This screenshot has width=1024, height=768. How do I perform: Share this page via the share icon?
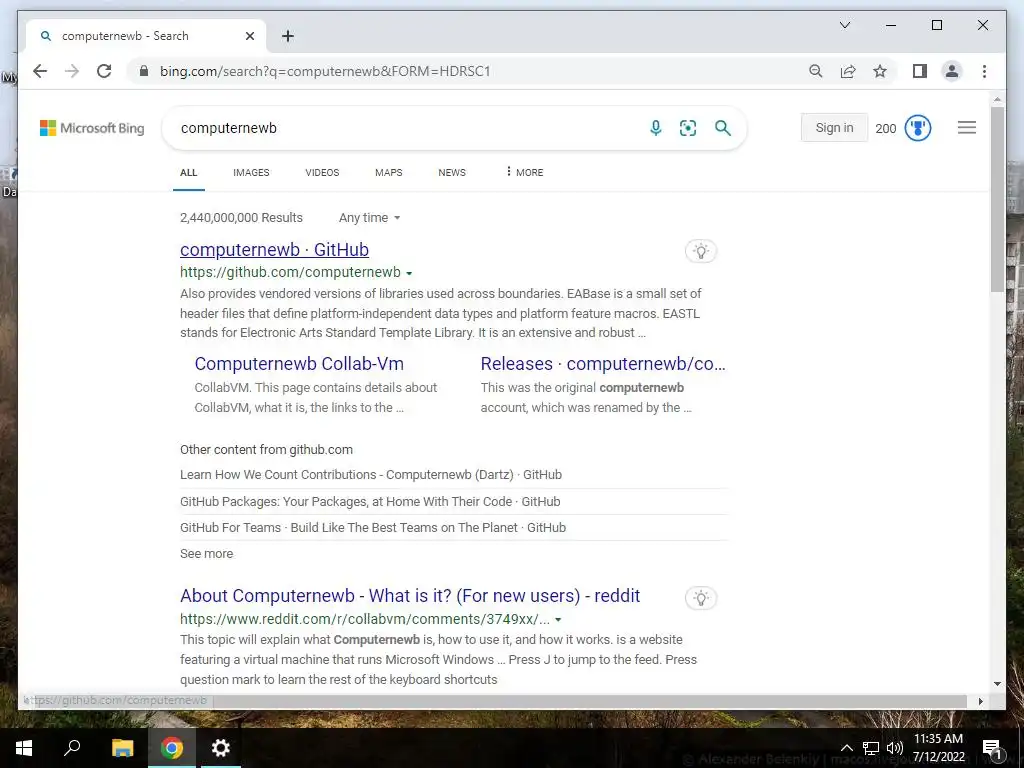pyautogui.click(x=848, y=71)
